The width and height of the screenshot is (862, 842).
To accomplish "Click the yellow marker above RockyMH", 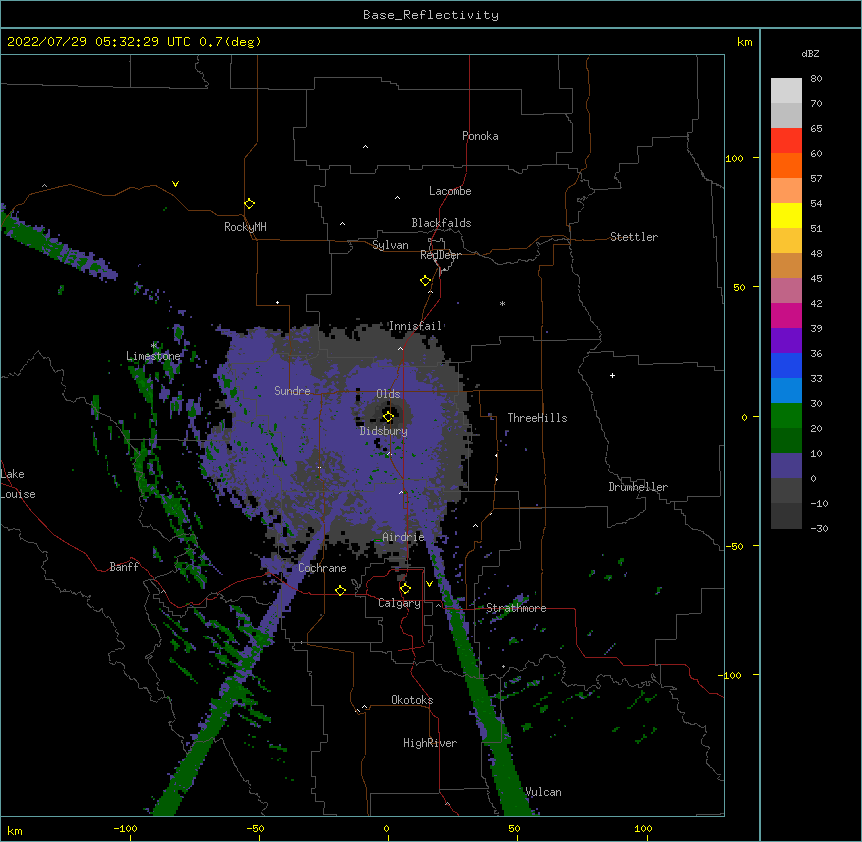I will pyautogui.click(x=250, y=204).
